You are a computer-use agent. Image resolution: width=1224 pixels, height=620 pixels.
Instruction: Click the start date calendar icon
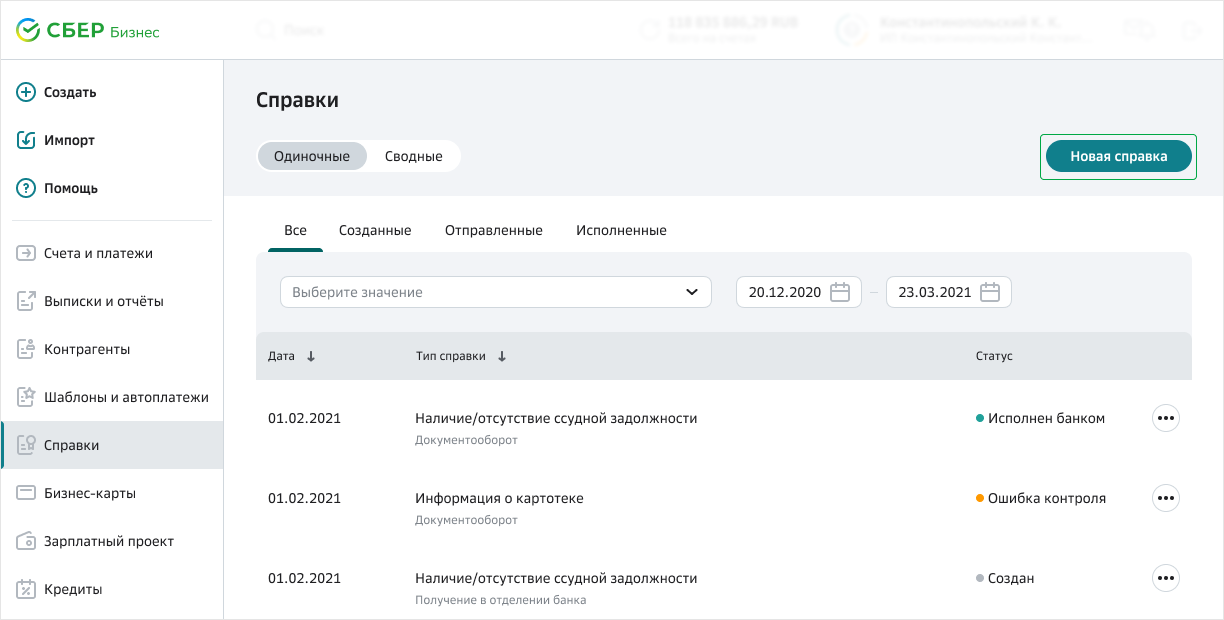coord(840,292)
